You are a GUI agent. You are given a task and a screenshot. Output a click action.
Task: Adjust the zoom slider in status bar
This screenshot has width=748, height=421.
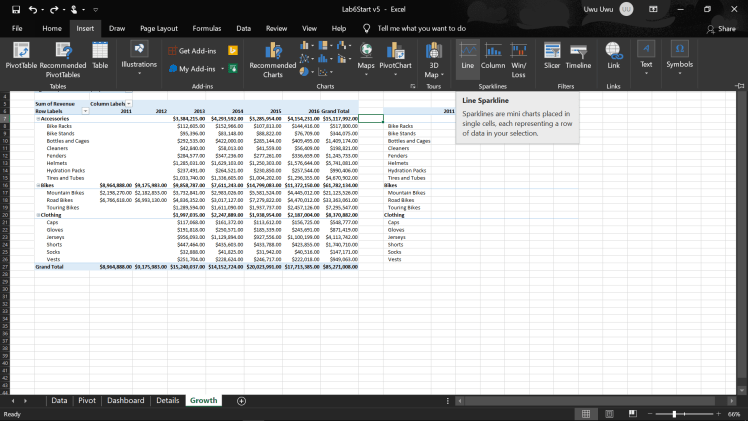(x=675, y=414)
